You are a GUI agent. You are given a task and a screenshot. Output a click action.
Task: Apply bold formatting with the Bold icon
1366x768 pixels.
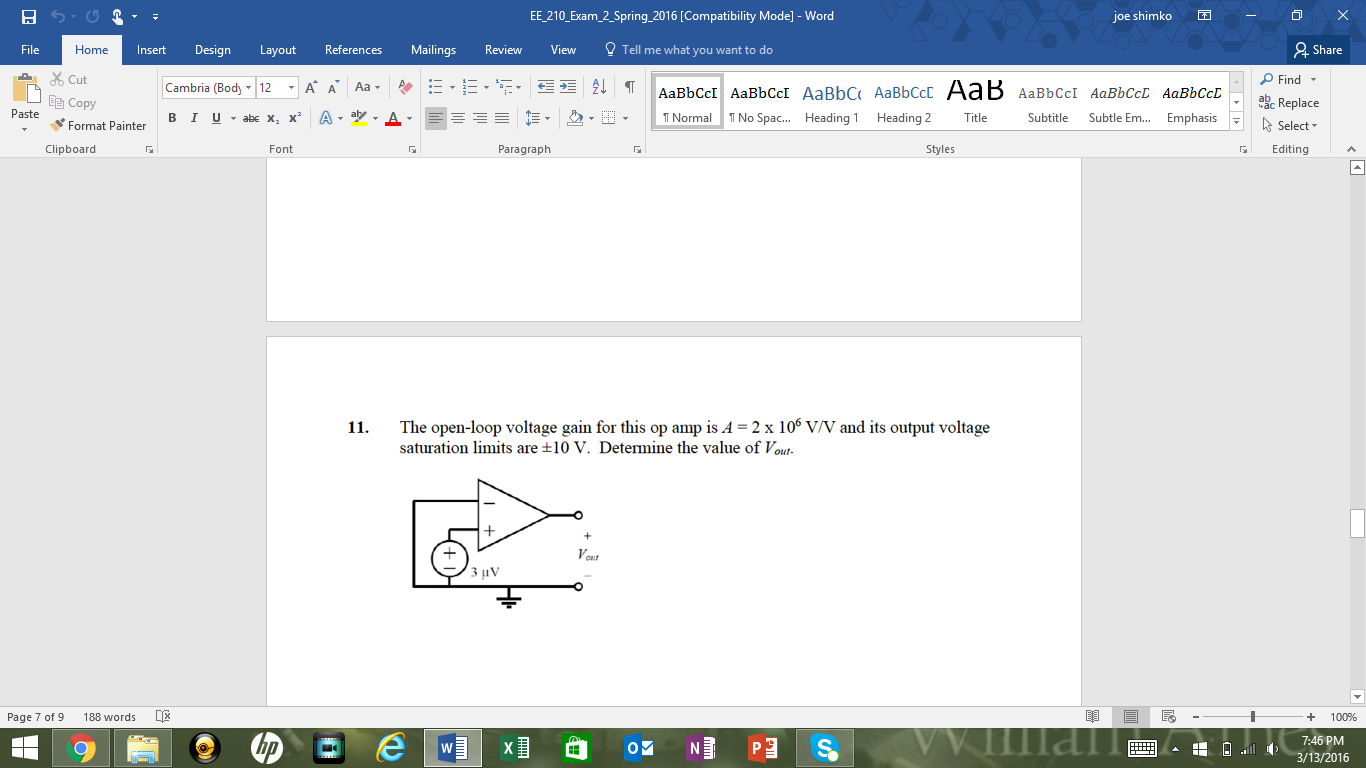pyautogui.click(x=171, y=118)
